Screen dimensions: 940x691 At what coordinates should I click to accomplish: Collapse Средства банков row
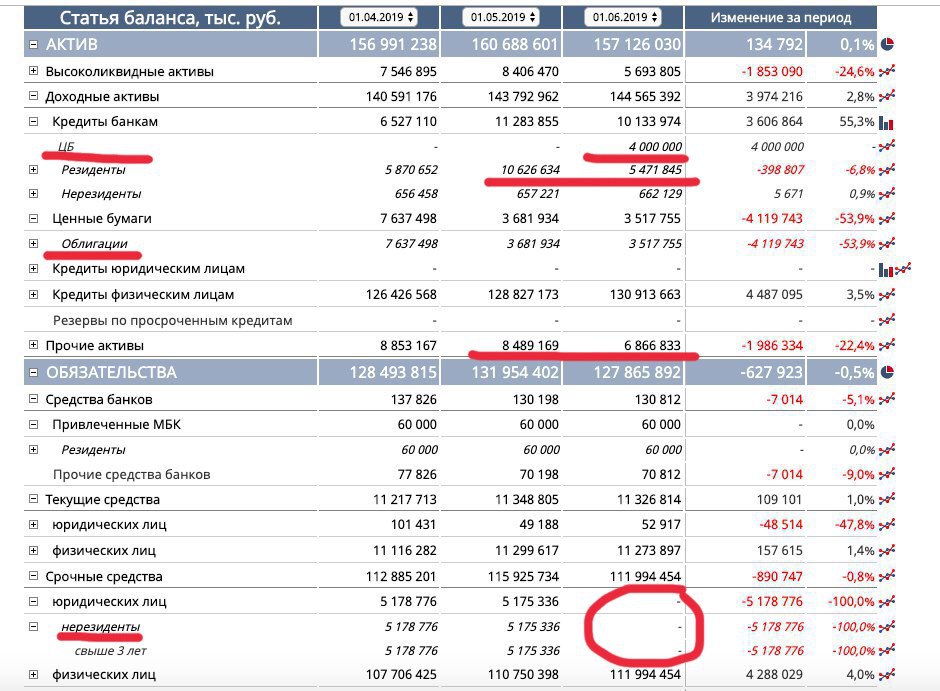point(34,399)
